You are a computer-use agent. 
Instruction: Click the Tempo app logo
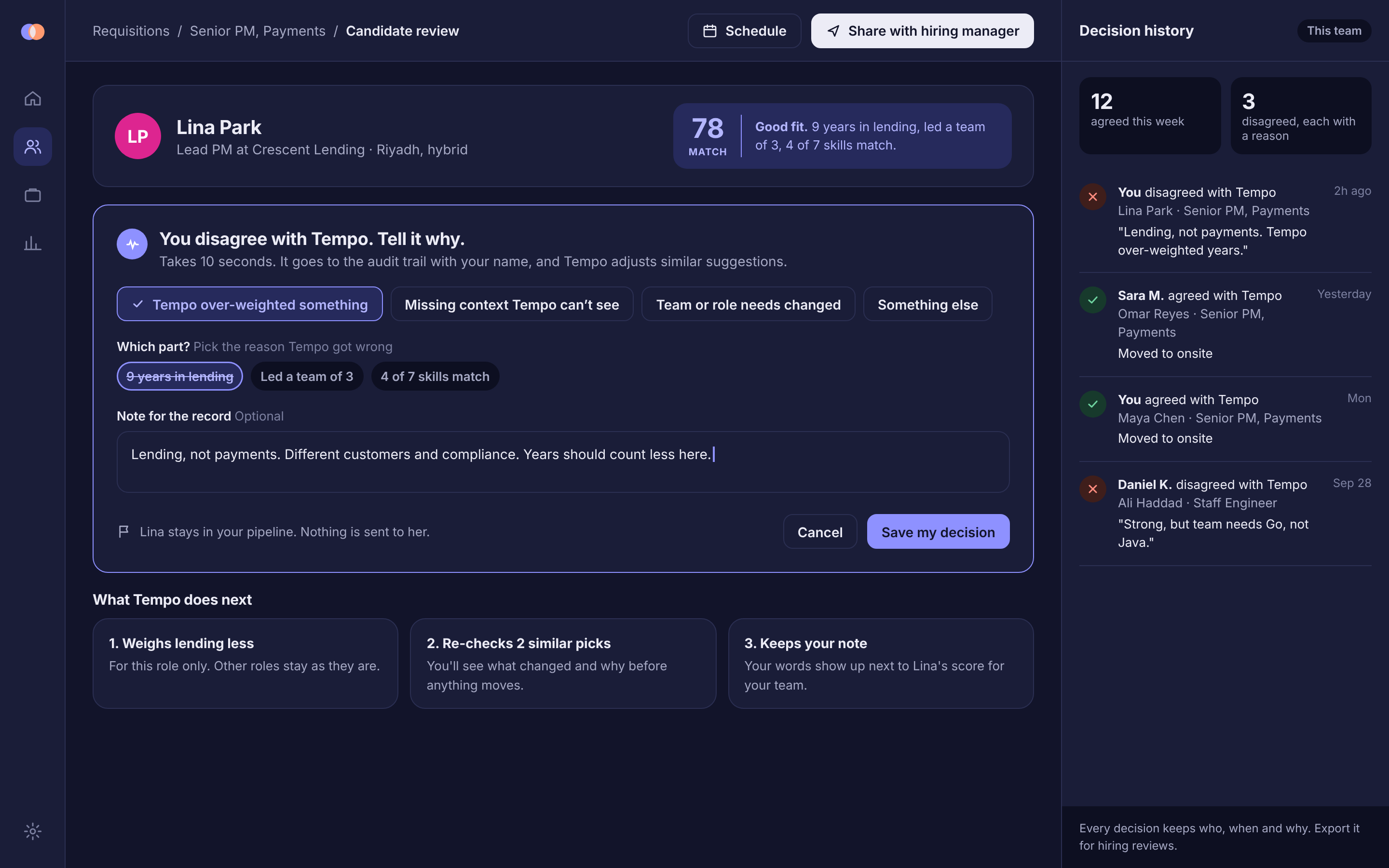(x=33, y=31)
